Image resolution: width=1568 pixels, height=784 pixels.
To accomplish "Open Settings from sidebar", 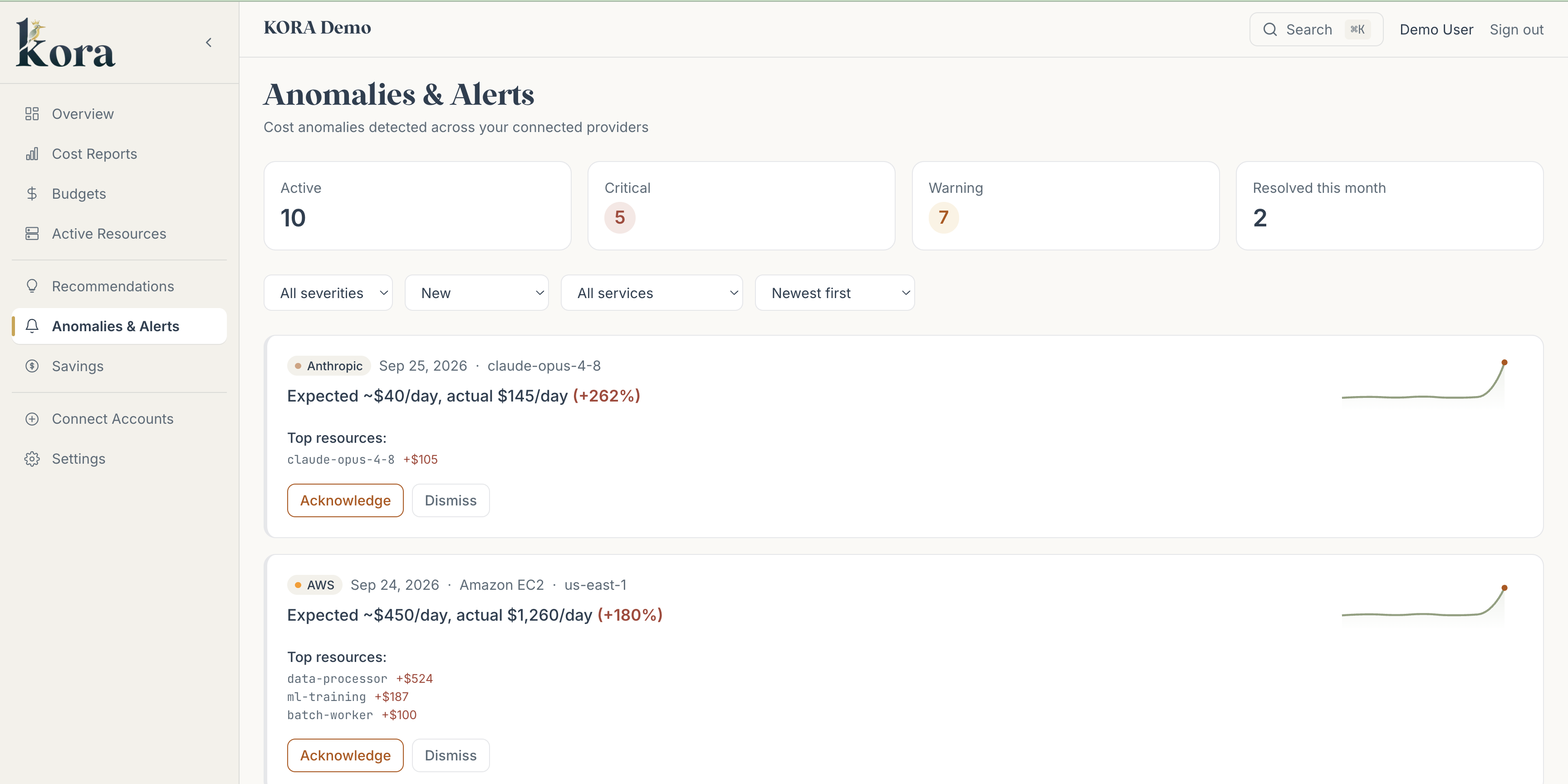I will click(119, 459).
